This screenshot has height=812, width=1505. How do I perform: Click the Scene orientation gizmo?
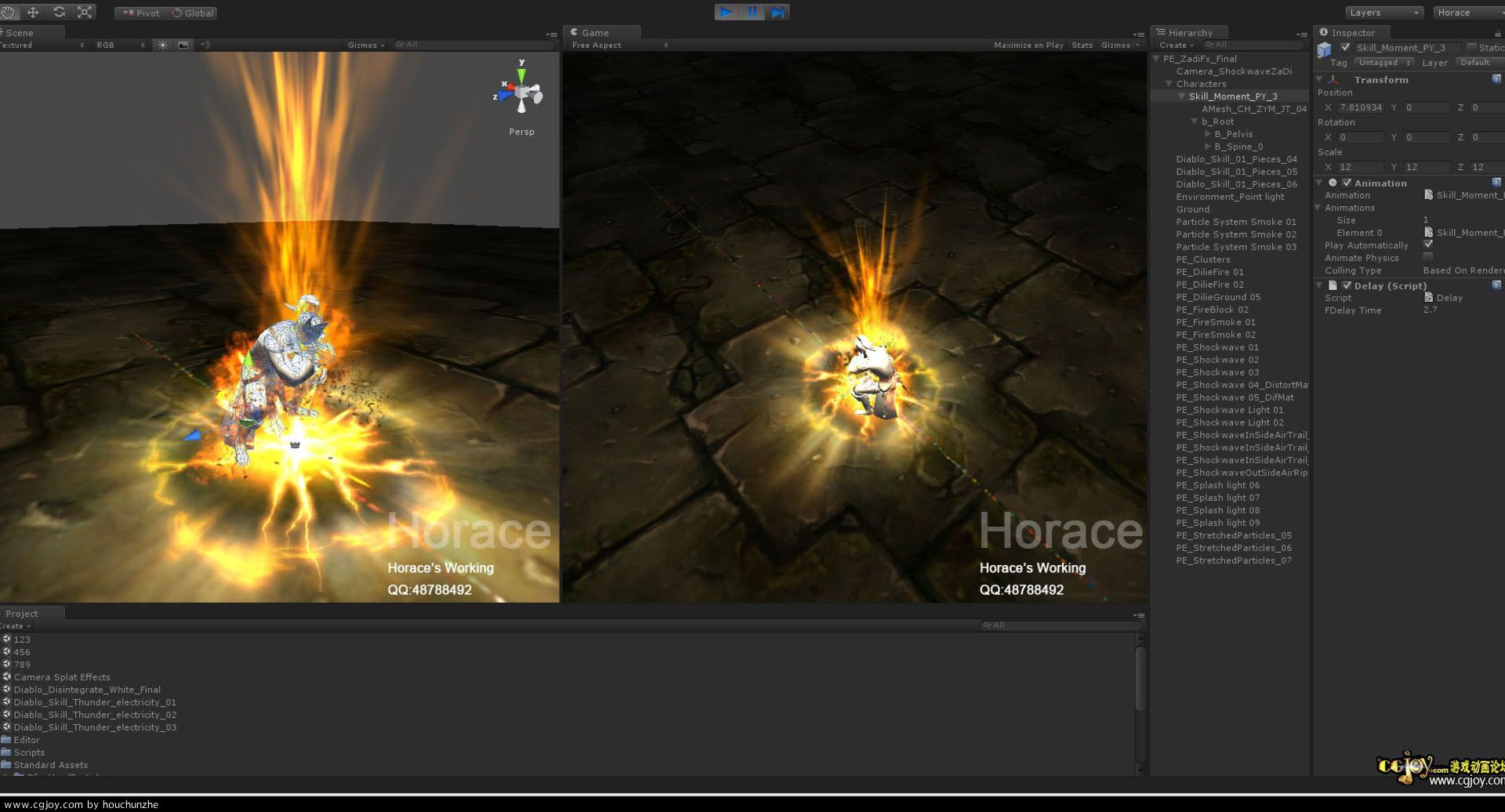click(520, 92)
